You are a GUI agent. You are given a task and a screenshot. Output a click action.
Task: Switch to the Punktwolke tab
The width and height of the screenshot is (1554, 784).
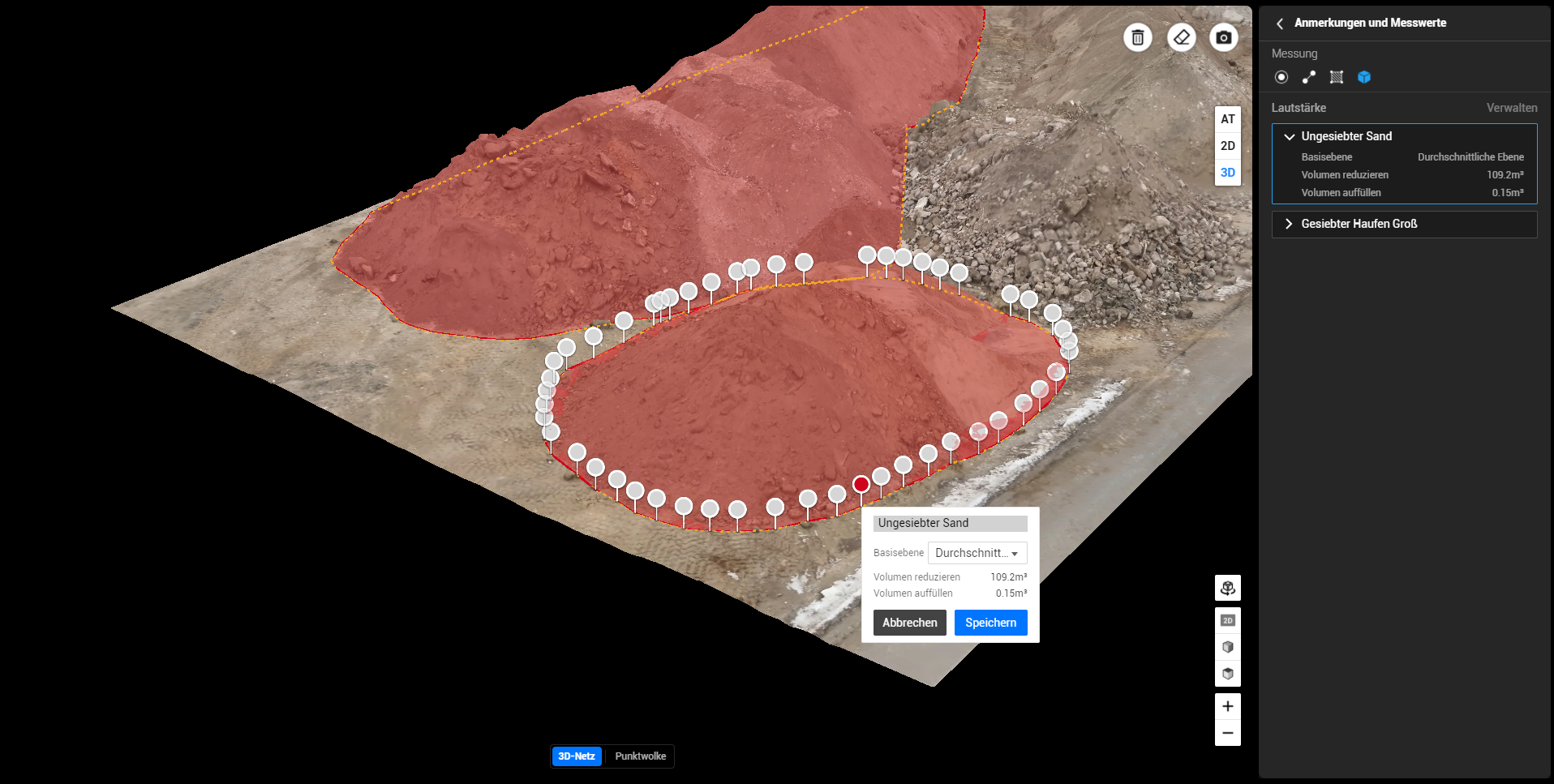640,756
